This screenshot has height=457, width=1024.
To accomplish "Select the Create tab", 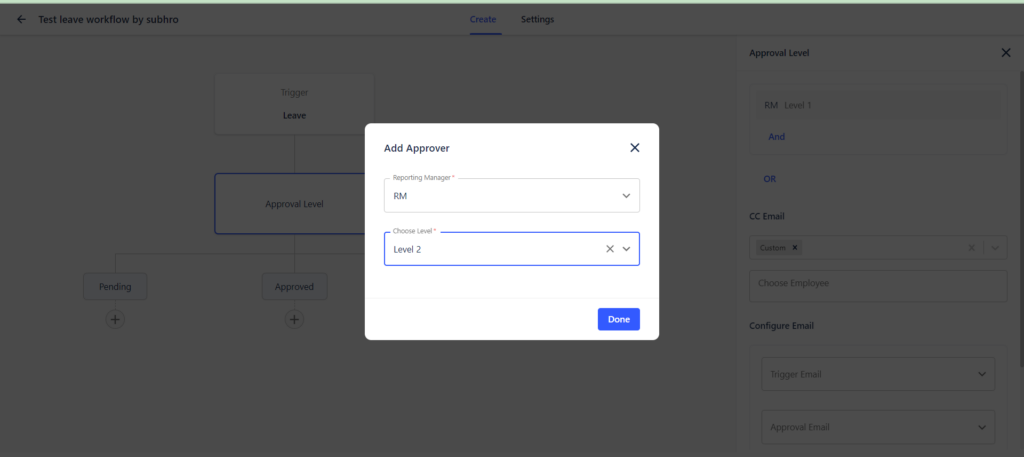I will (483, 20).
